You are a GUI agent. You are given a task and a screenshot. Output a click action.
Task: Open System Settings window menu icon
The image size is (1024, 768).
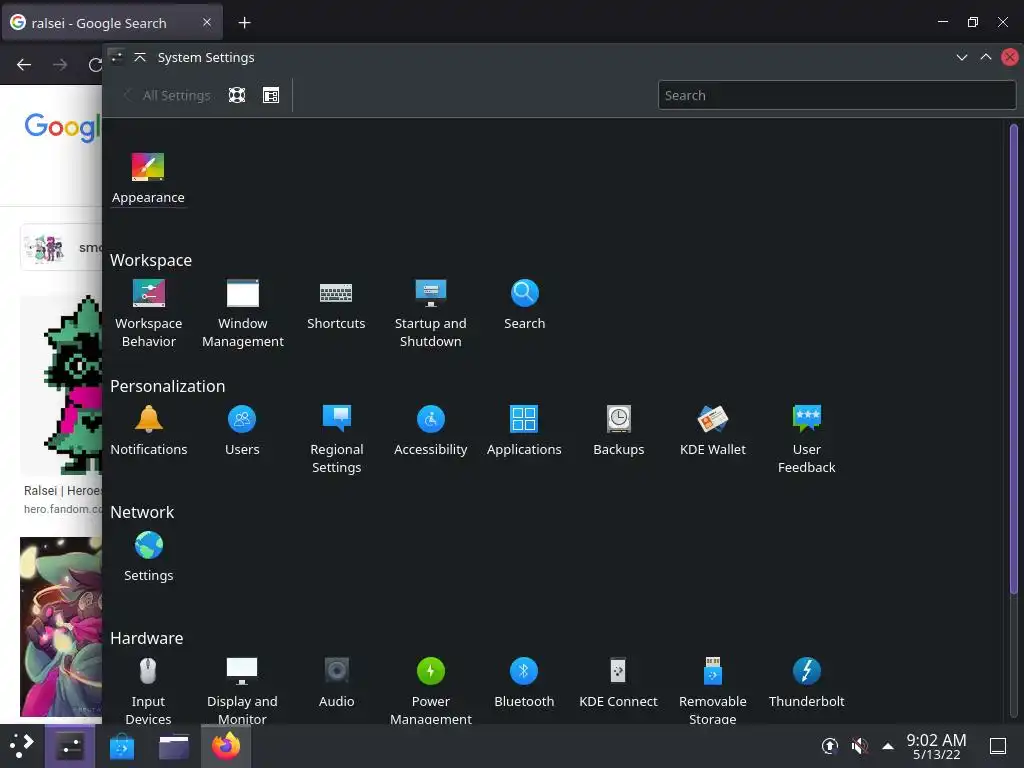pos(117,57)
